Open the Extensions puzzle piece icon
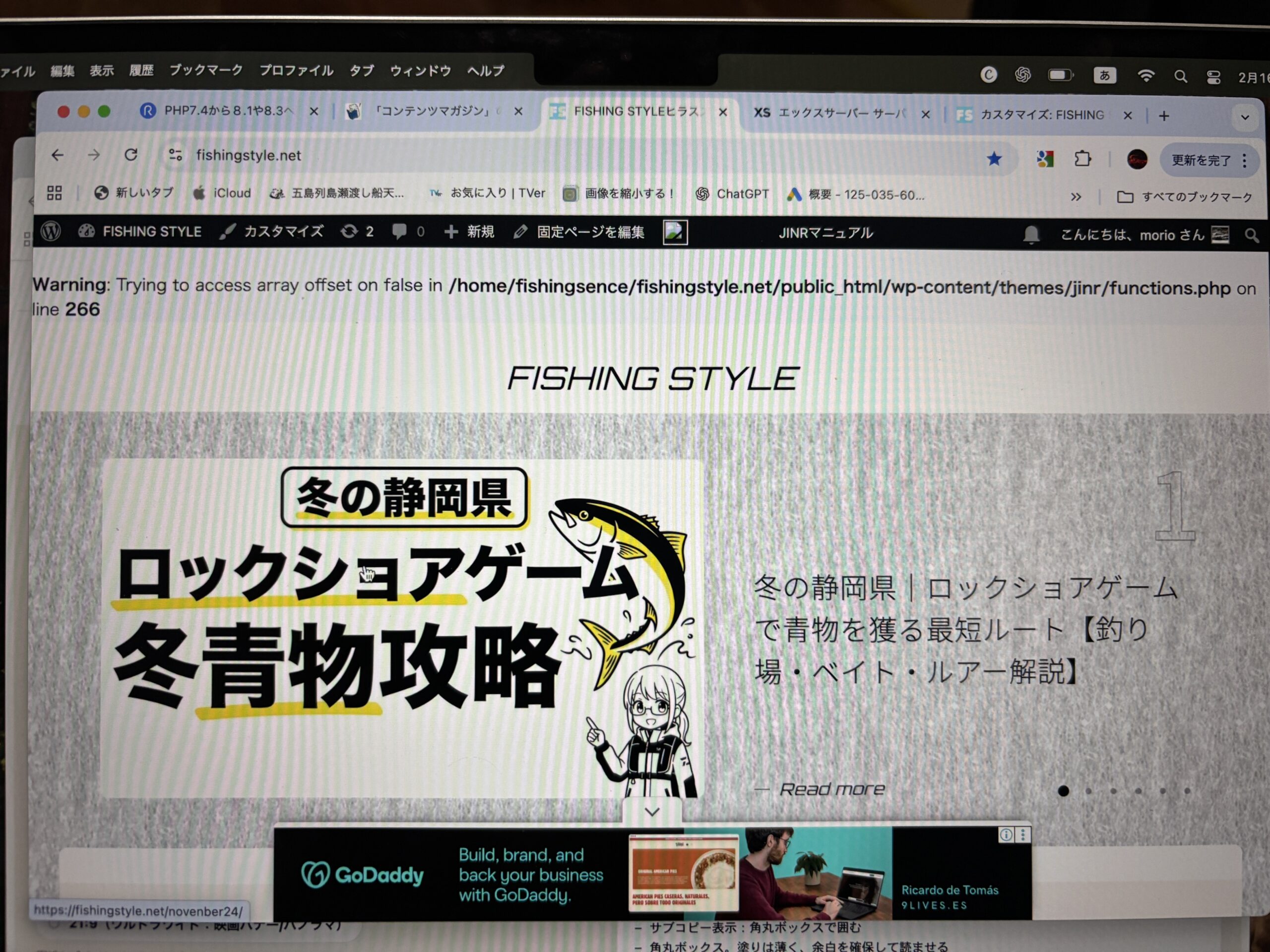Viewport: 1270px width, 952px height. click(1082, 159)
